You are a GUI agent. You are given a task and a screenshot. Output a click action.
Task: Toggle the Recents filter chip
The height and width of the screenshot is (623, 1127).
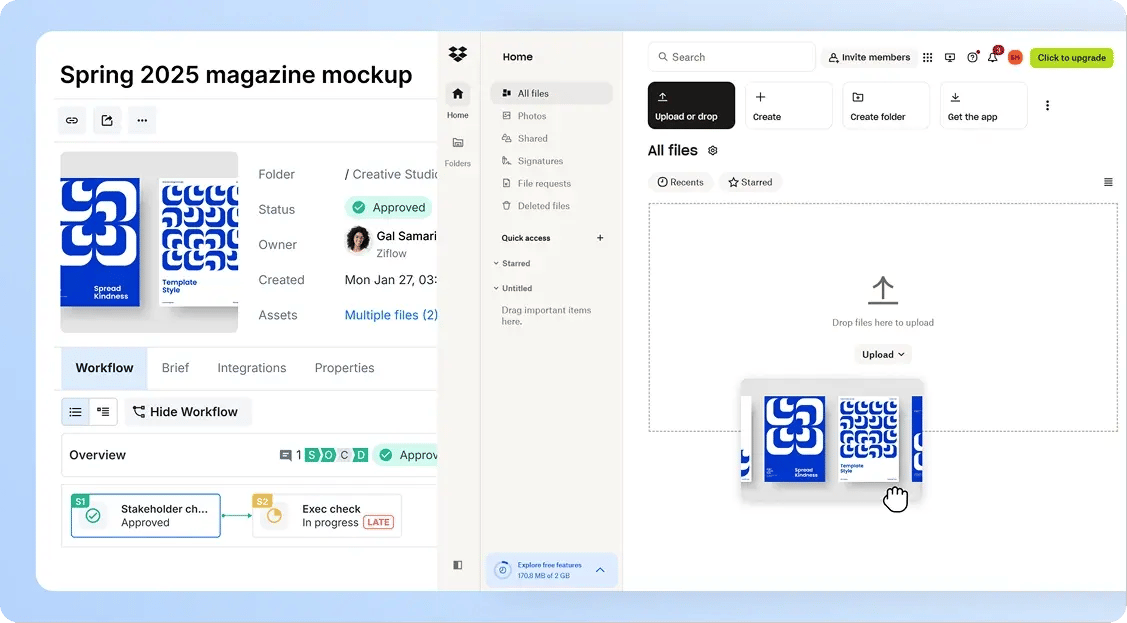(680, 182)
